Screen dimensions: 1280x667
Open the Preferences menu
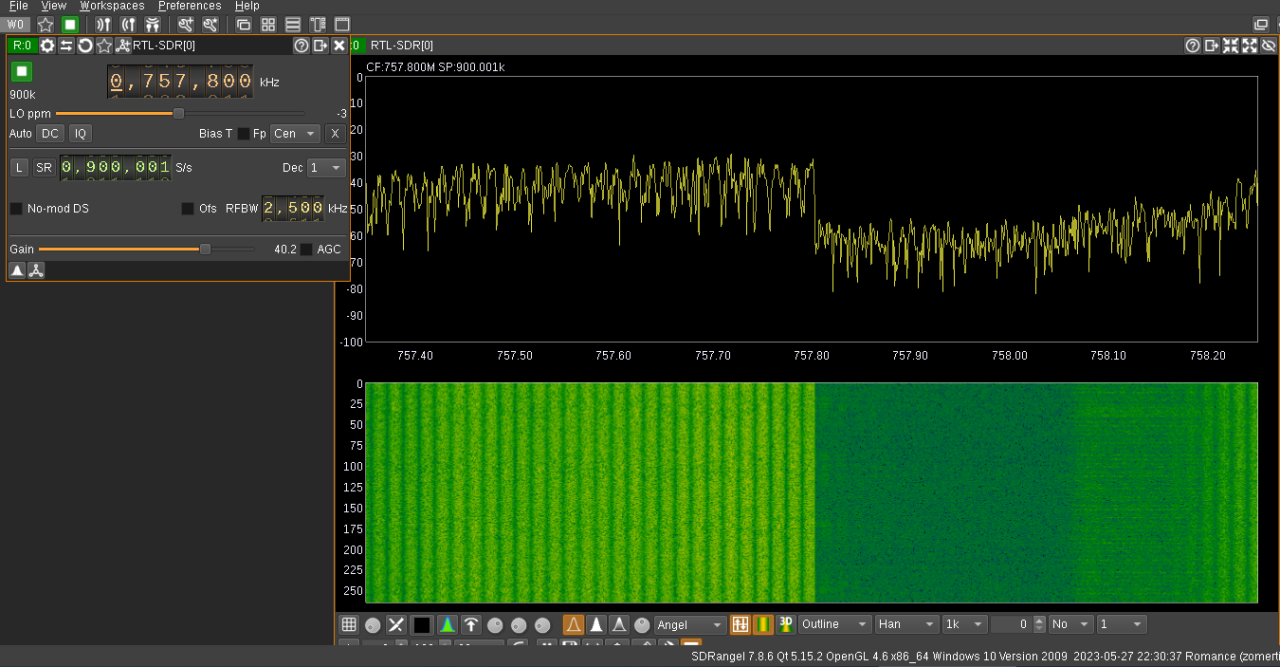coord(190,6)
